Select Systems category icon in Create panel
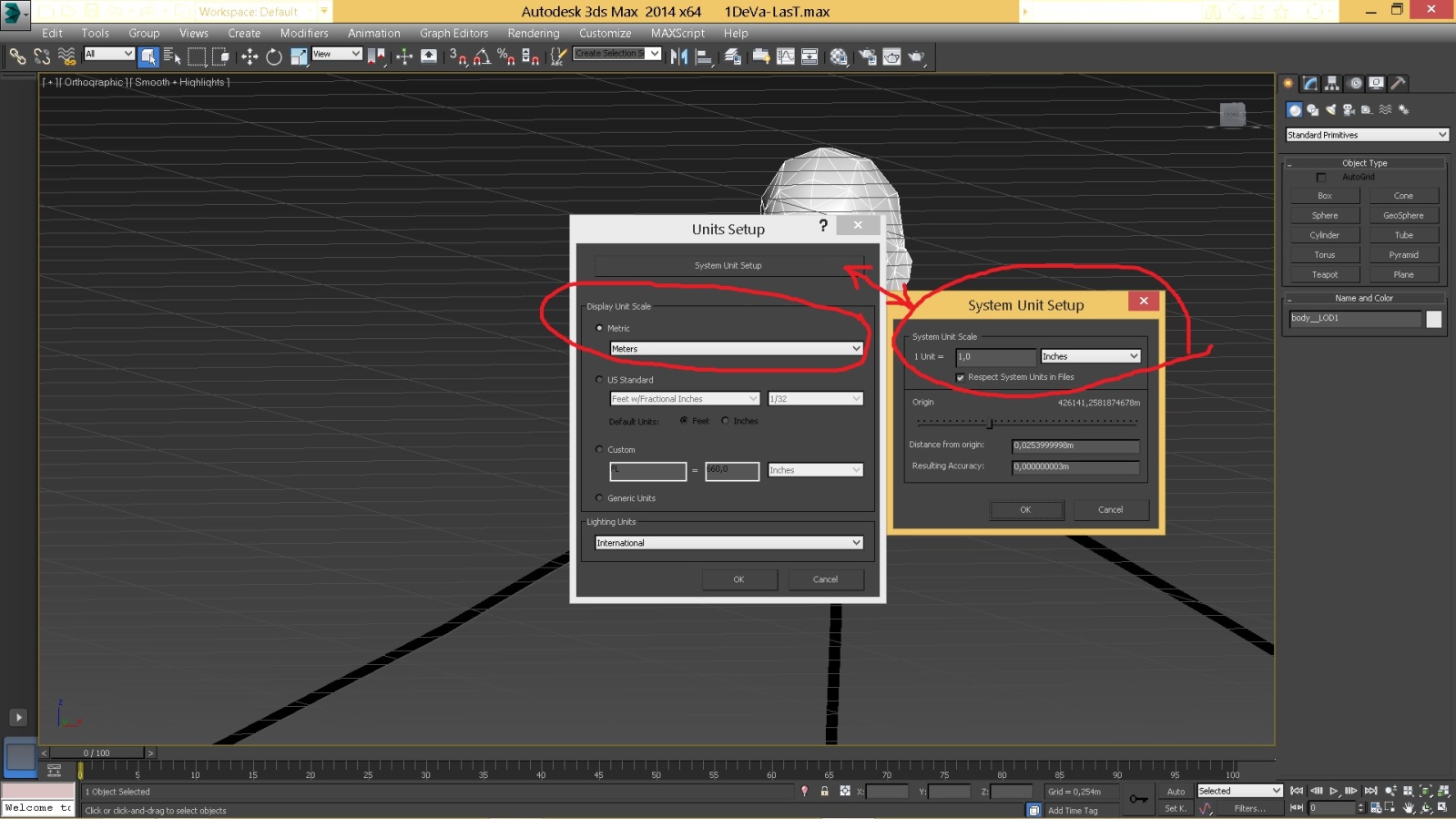Image resolution: width=1456 pixels, height=819 pixels. click(x=1403, y=109)
